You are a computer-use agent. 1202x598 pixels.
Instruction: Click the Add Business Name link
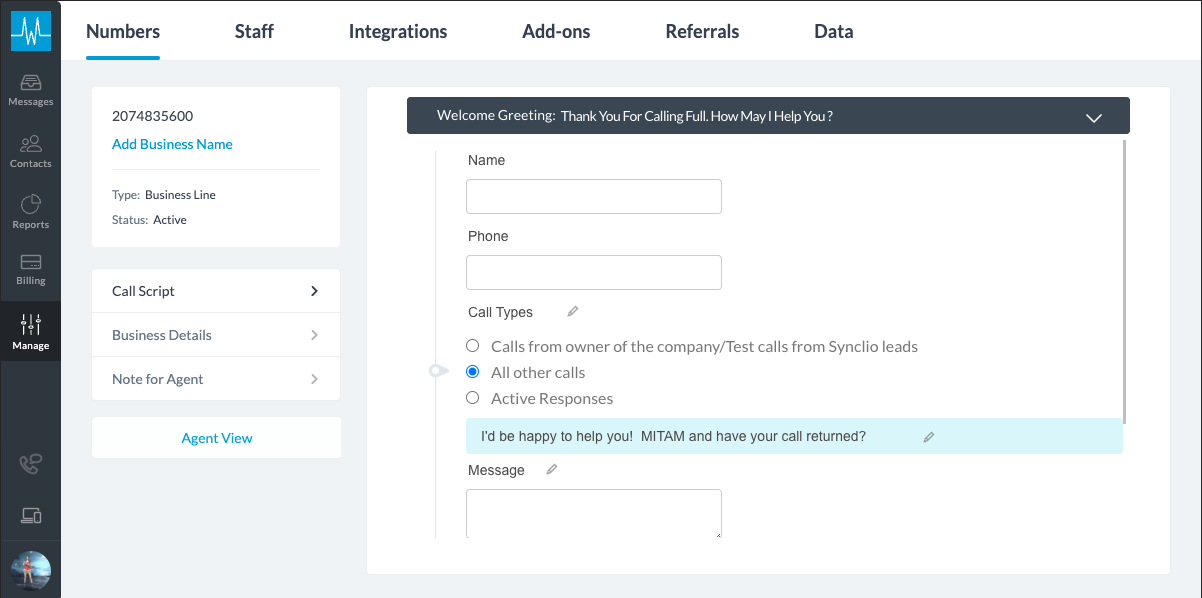tap(172, 144)
